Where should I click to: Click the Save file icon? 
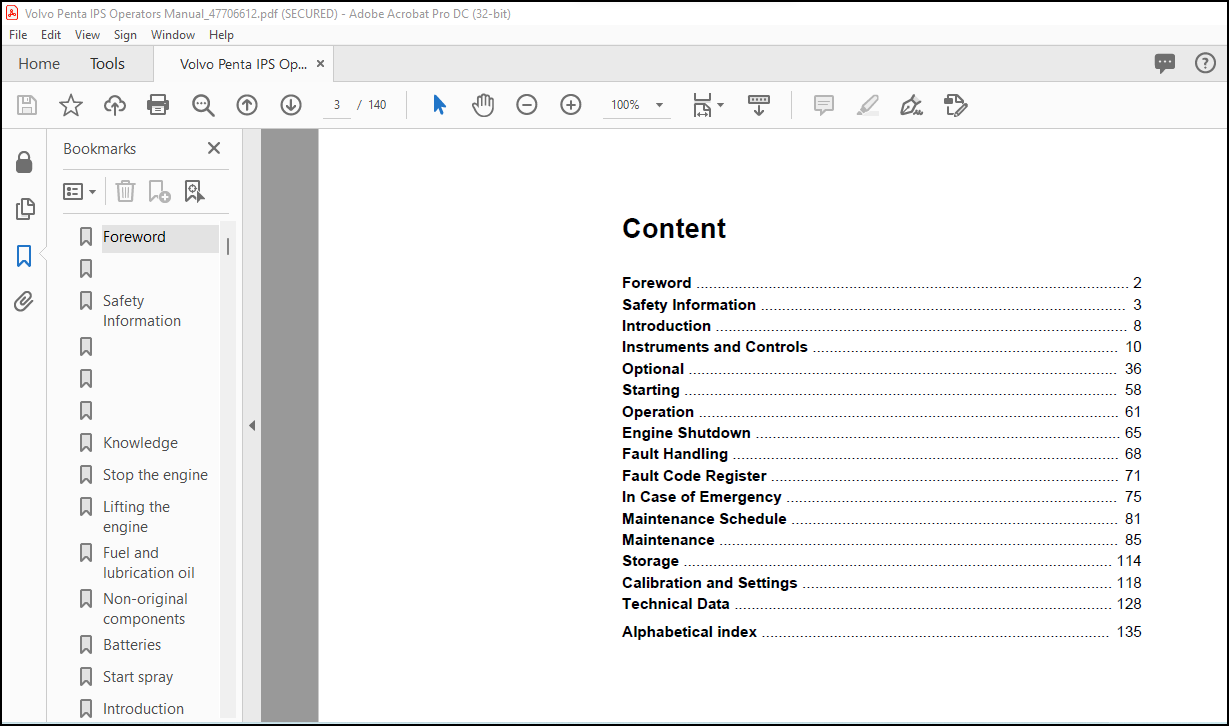click(x=27, y=105)
